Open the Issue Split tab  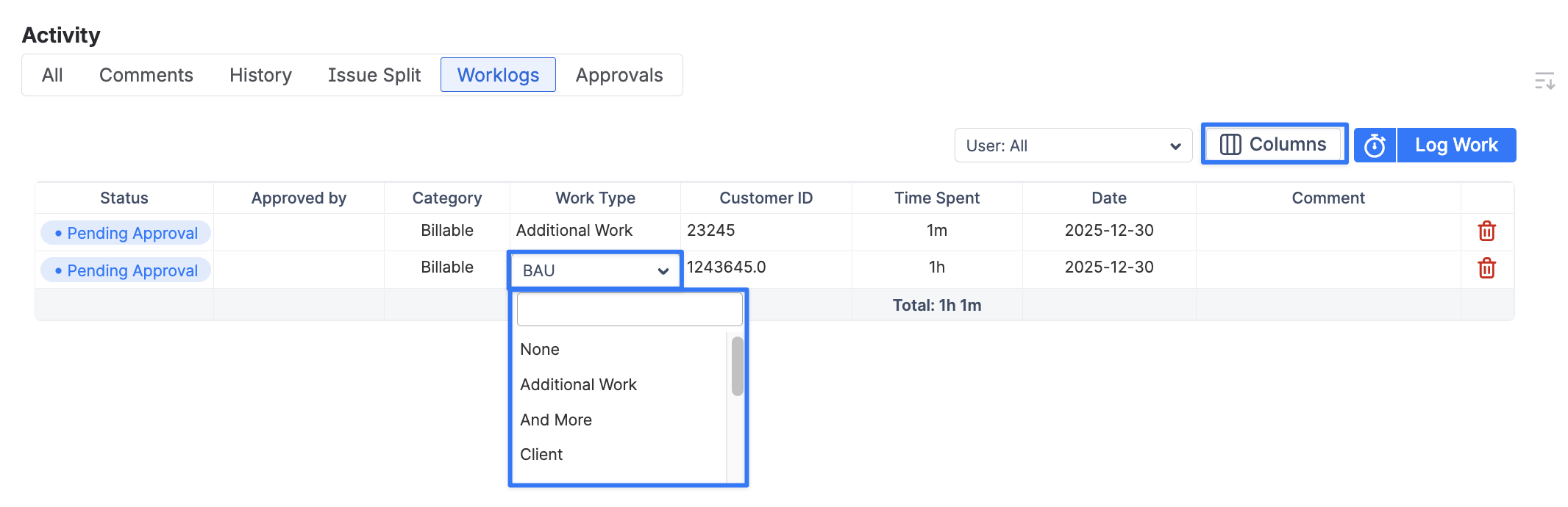point(374,75)
